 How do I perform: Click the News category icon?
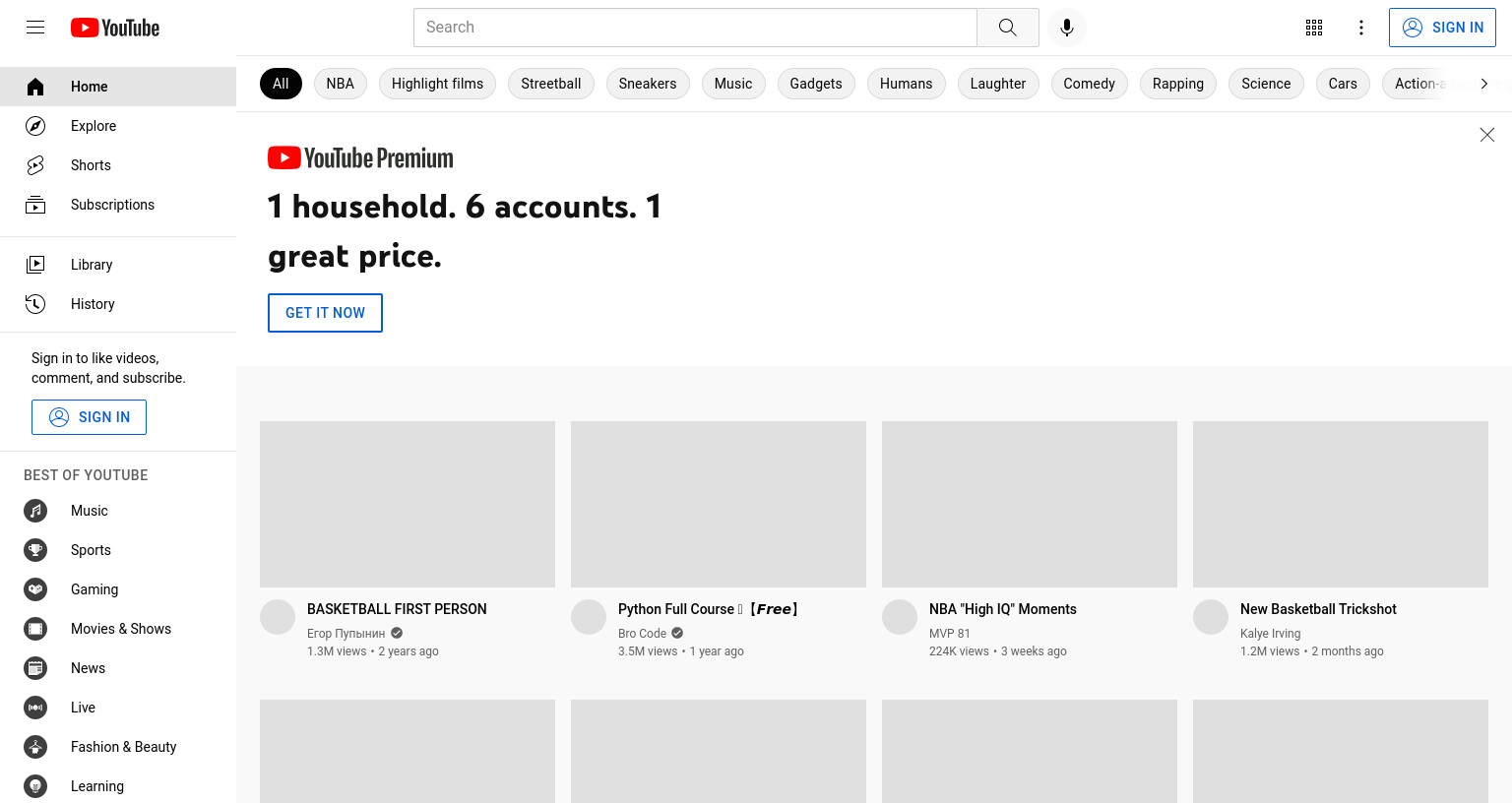[x=35, y=668]
